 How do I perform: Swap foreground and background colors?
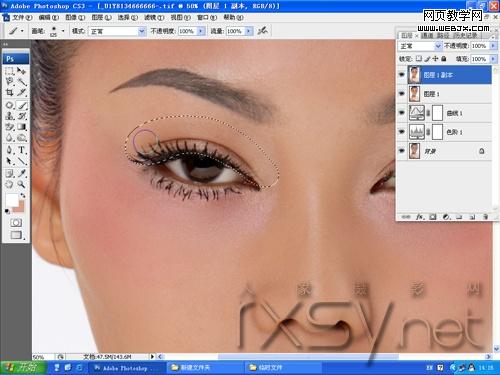(x=23, y=195)
